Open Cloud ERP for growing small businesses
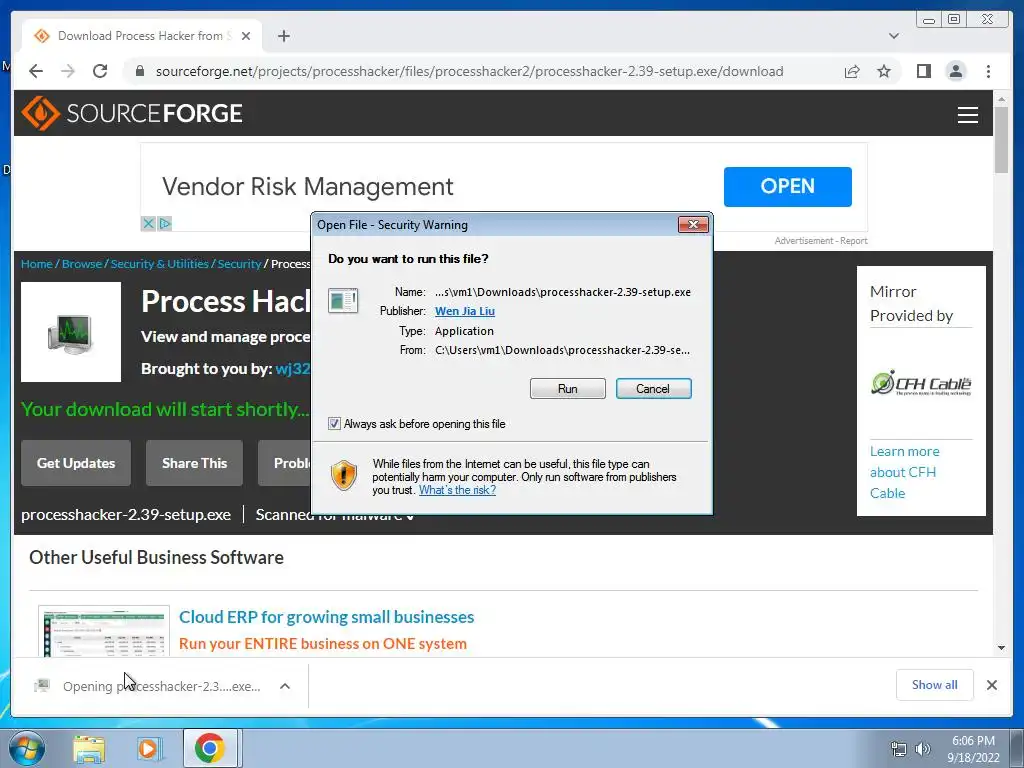Viewport: 1024px width, 768px height. point(327,617)
